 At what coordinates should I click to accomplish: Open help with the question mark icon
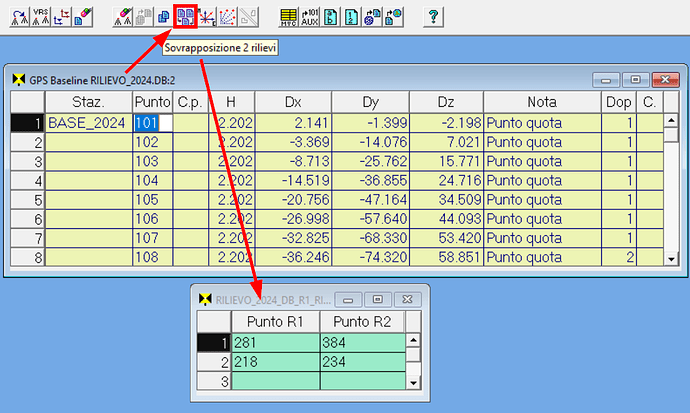433,17
